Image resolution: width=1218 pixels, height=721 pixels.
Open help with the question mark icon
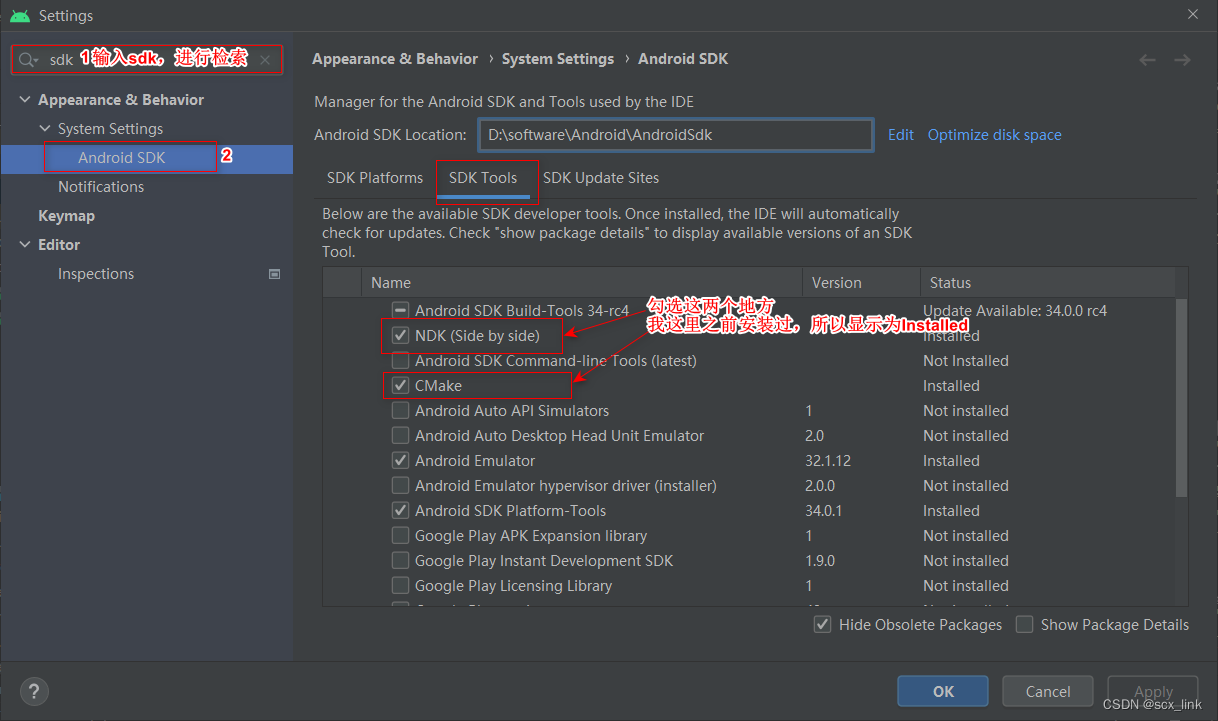click(x=34, y=691)
